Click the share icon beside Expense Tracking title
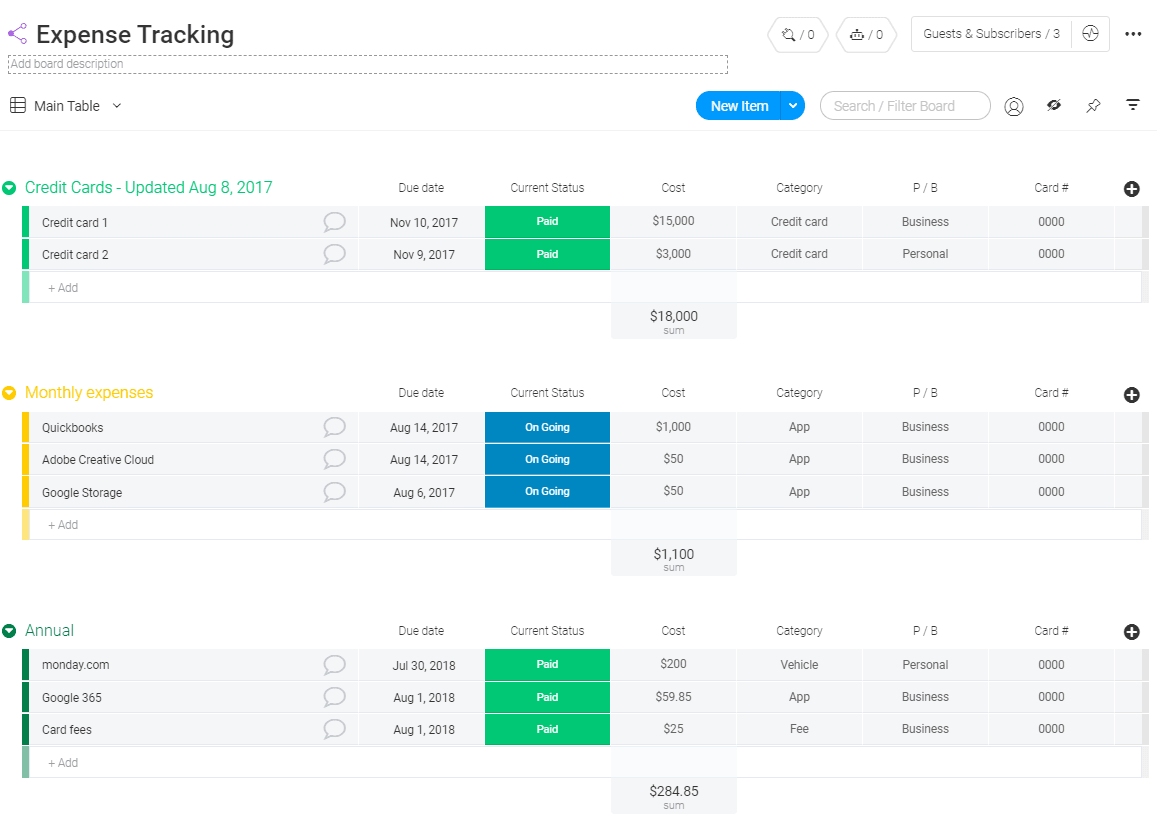This screenshot has width=1157, height=820. pos(17,34)
